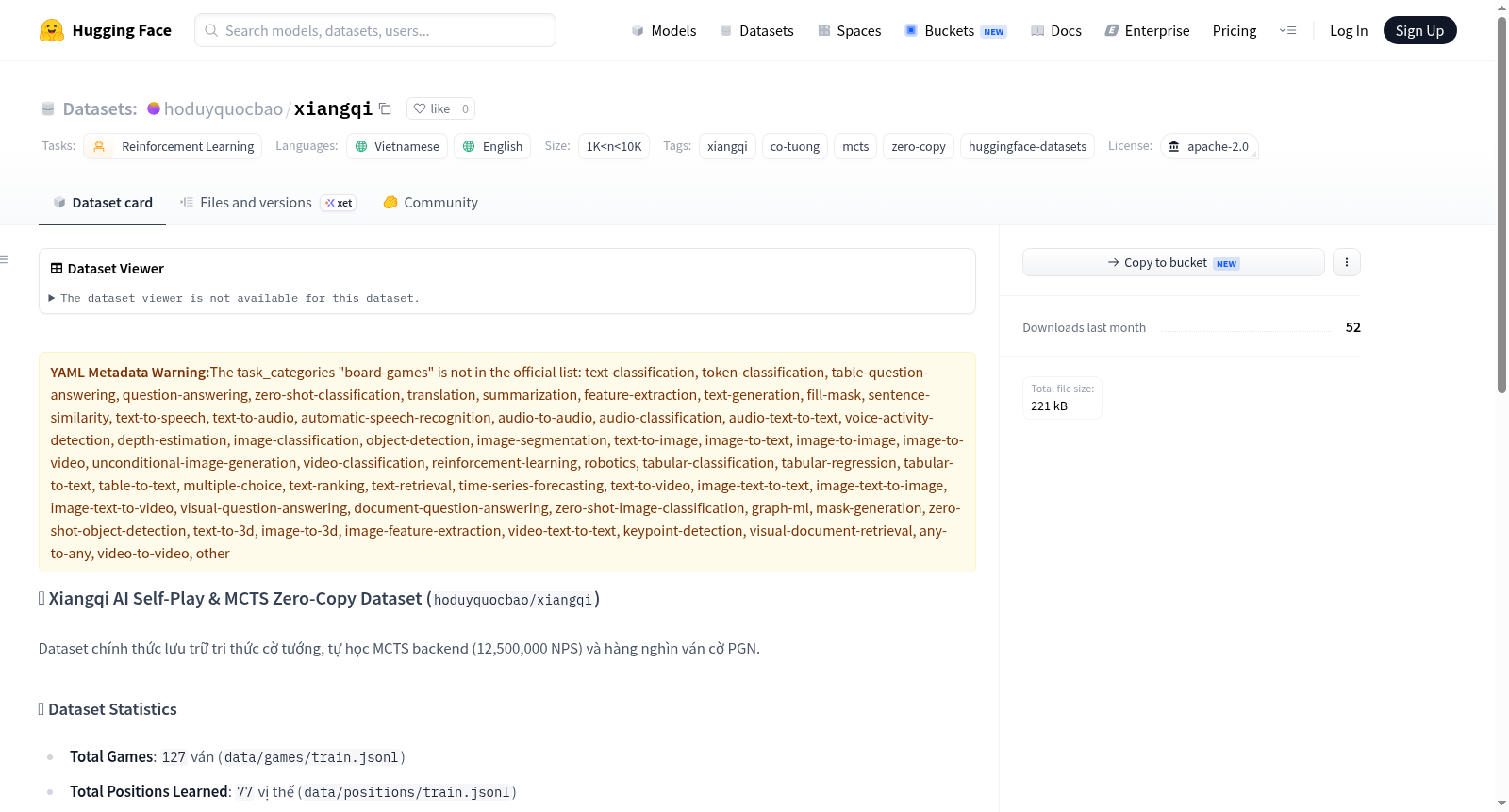The width and height of the screenshot is (1509, 812).
Task: Click the Sign Up button
Action: (x=1420, y=30)
